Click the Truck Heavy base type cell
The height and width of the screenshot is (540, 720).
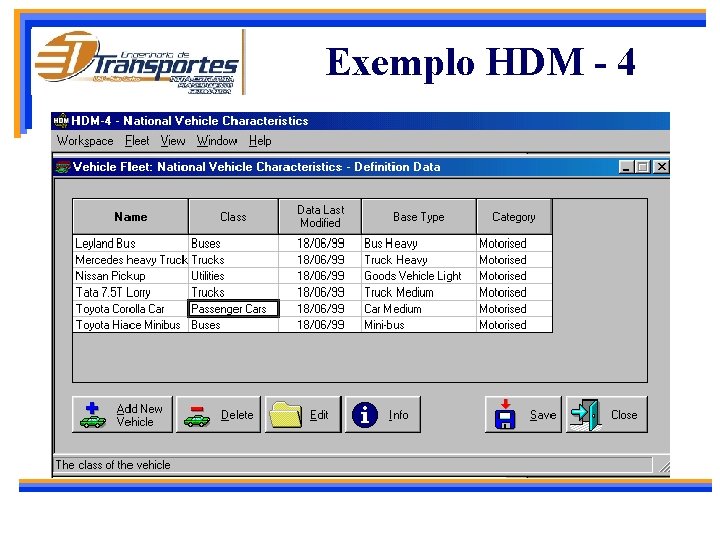[x=419, y=260]
